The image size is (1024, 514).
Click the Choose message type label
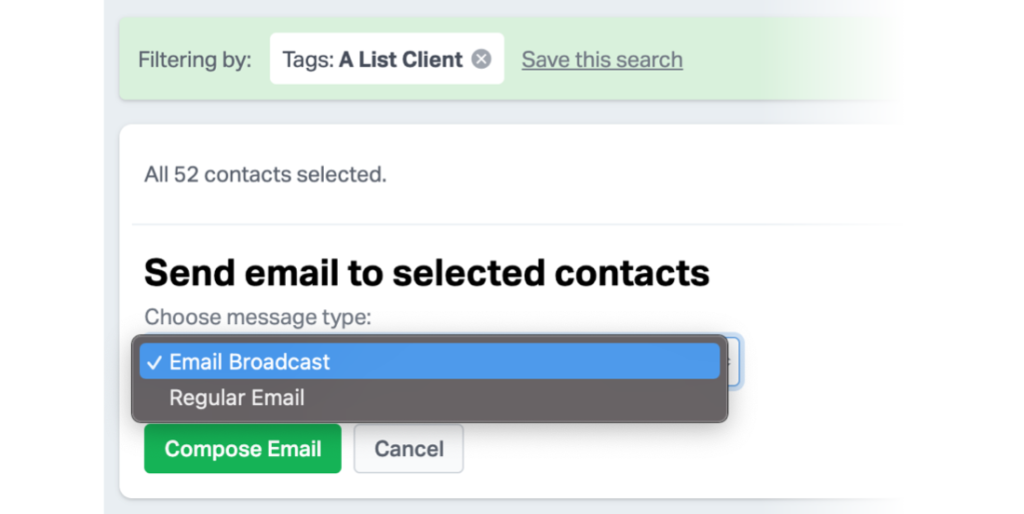click(x=257, y=317)
